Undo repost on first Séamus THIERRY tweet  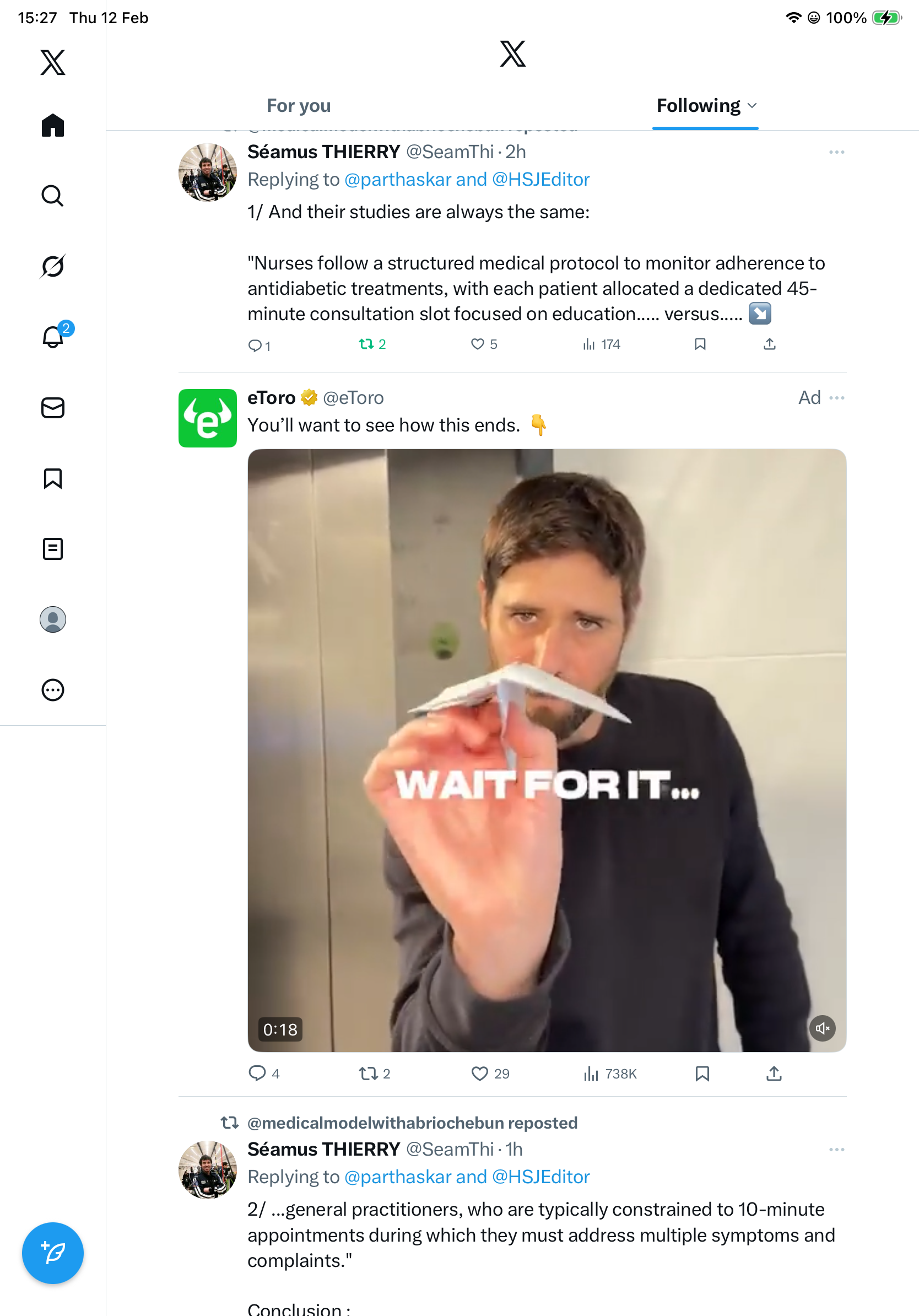click(366, 344)
